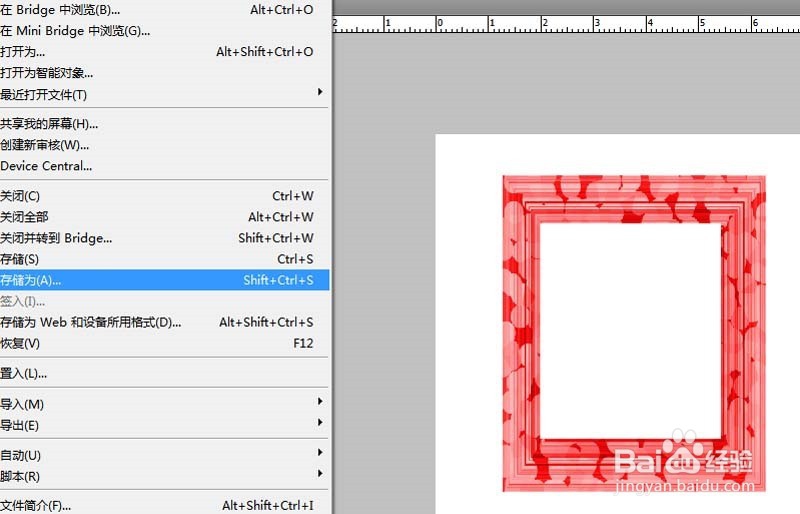Choose 在 Bridge 中浏览(B)... menu entry
This screenshot has height=514, width=800.
pyautogui.click(x=164, y=10)
